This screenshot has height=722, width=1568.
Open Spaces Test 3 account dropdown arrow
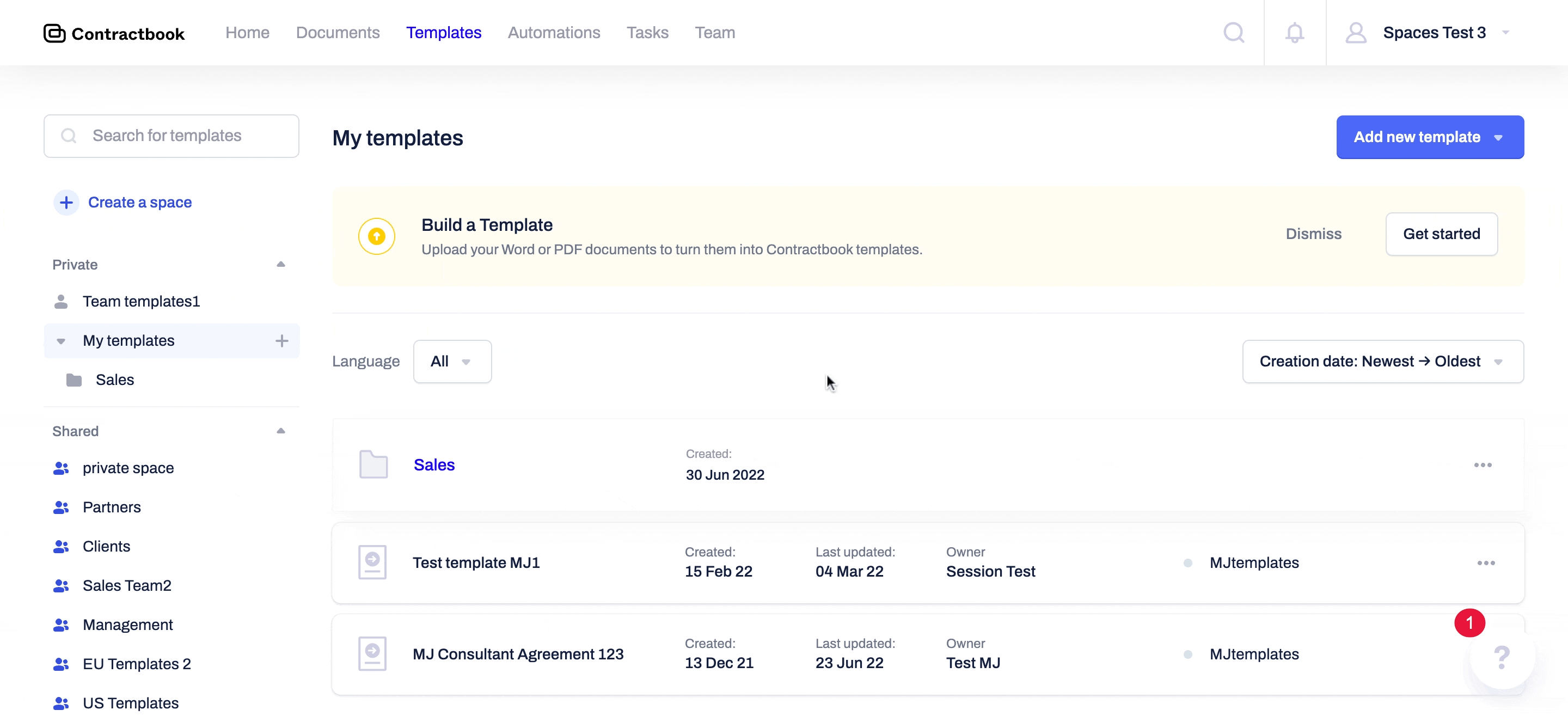pyautogui.click(x=1505, y=33)
